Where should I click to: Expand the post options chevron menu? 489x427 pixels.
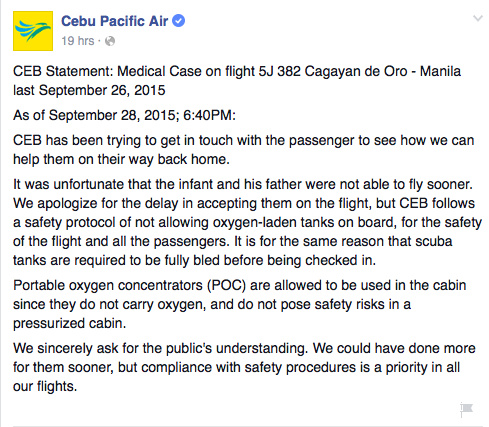[478, 18]
